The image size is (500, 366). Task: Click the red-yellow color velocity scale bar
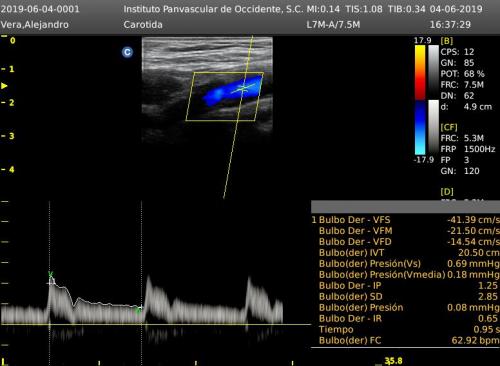point(420,72)
